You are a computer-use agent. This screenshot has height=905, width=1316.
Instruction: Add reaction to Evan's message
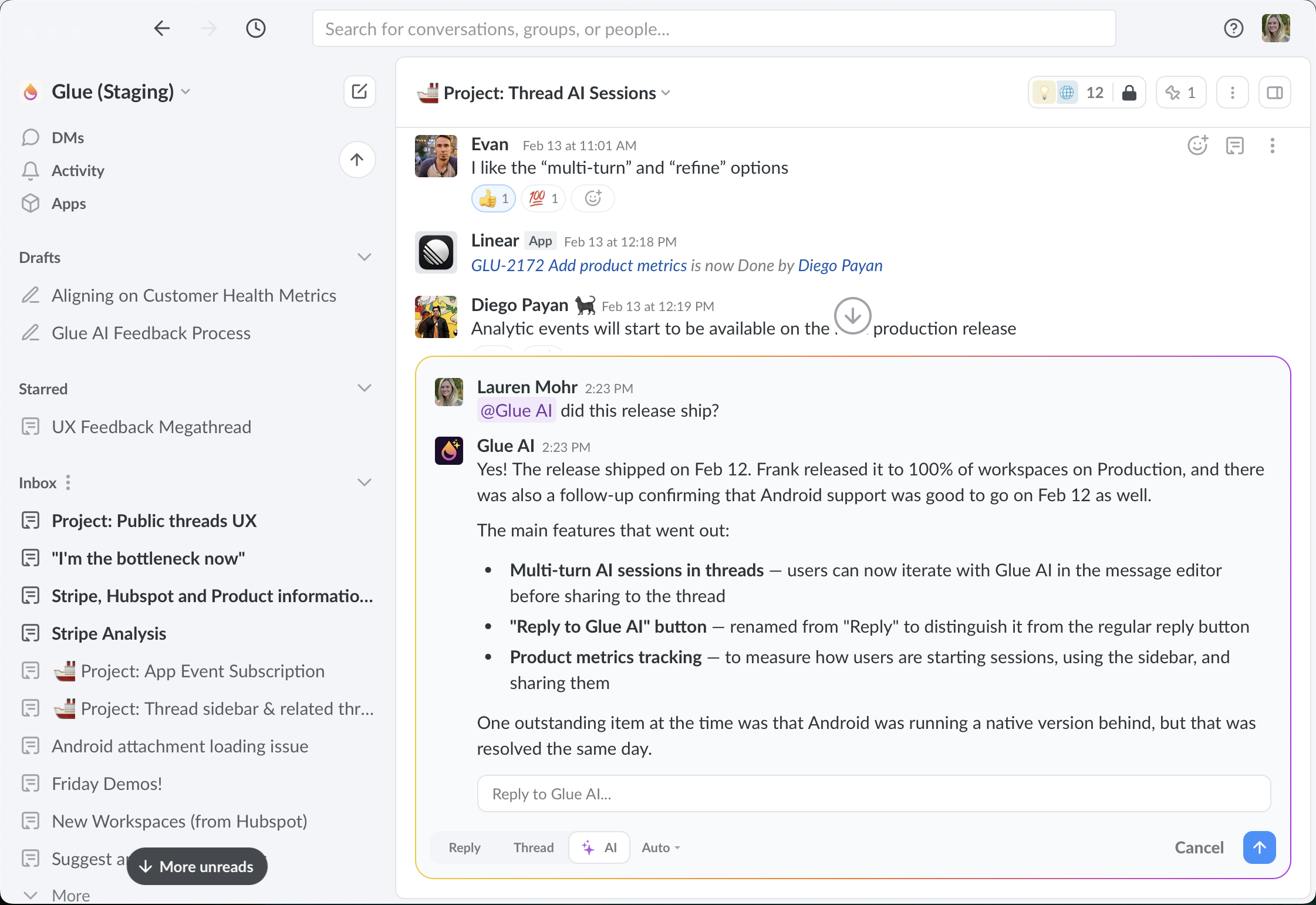tap(1197, 146)
